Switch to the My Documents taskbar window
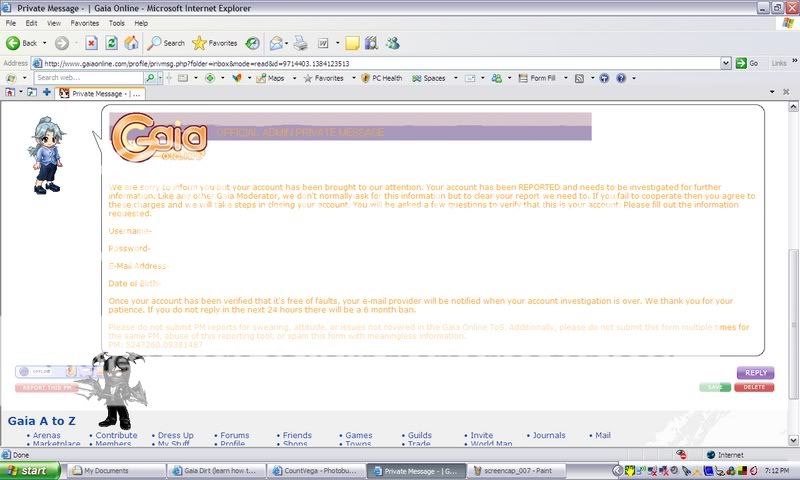This screenshot has height=480, width=800. click(117, 471)
